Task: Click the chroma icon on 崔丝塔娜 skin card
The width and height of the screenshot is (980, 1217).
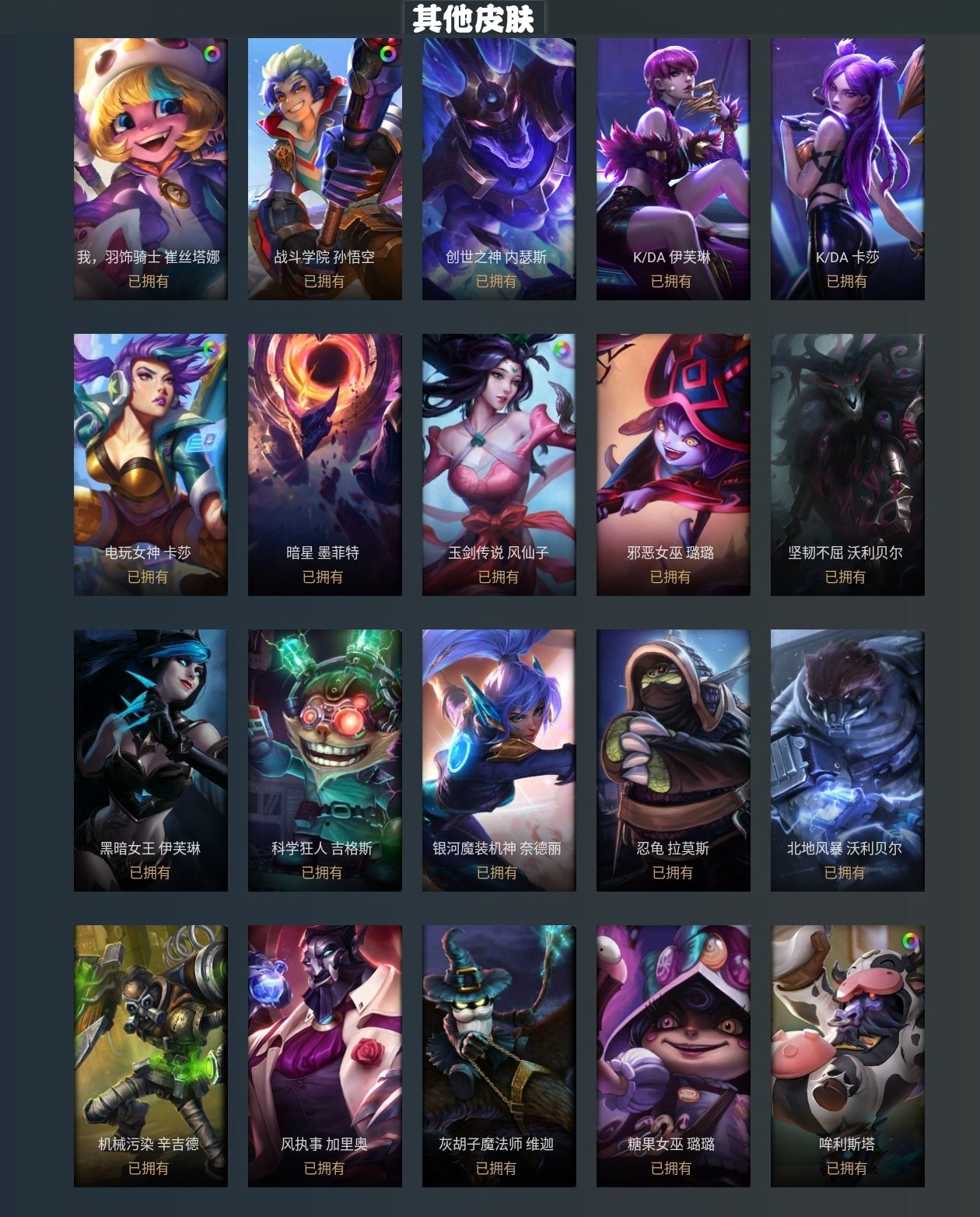Action: [x=212, y=54]
